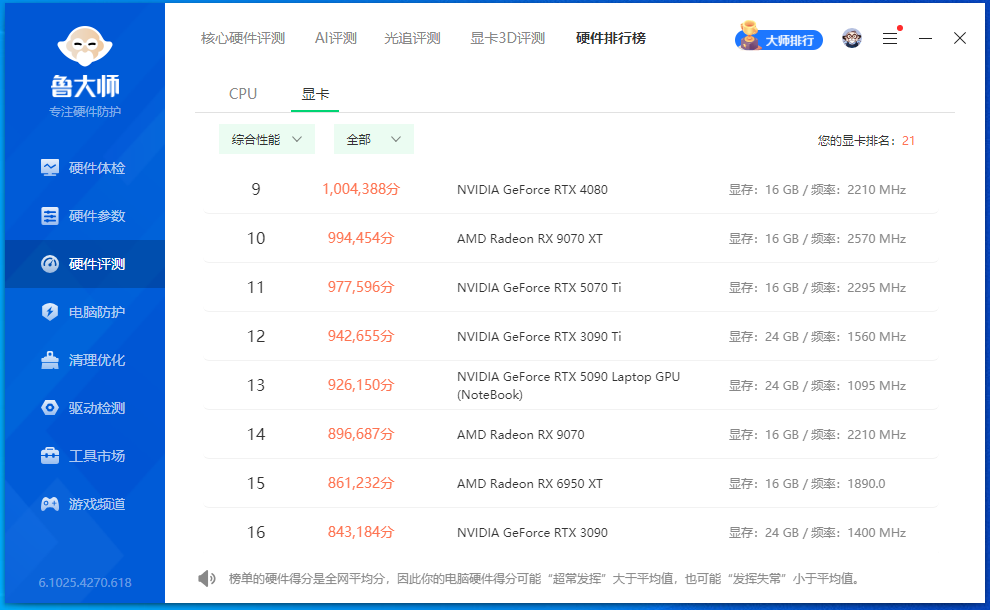
Task: Open 硬件参数 list icon in sidebar
Action: [50, 216]
